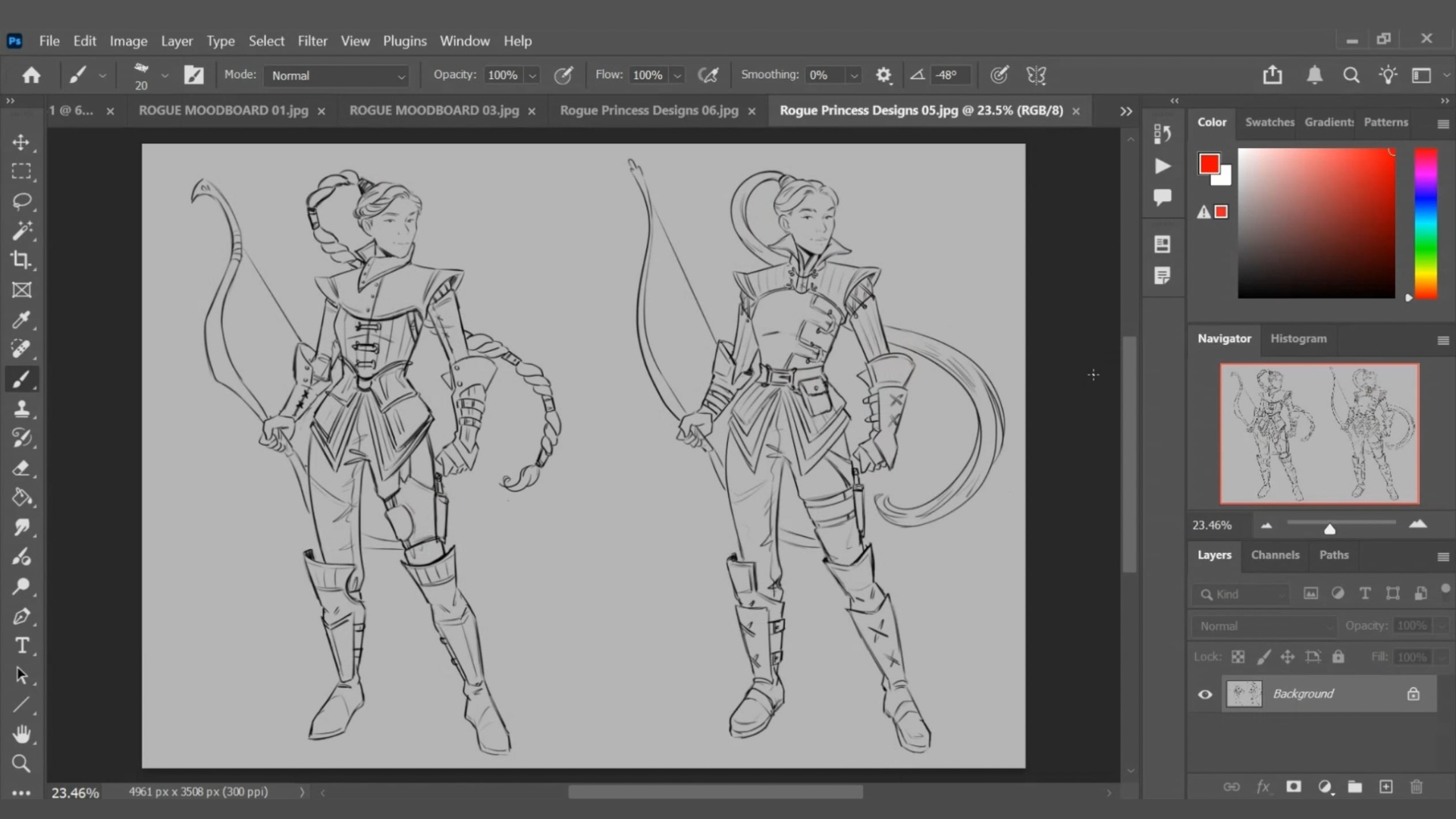Select the Hand tool

(21, 734)
